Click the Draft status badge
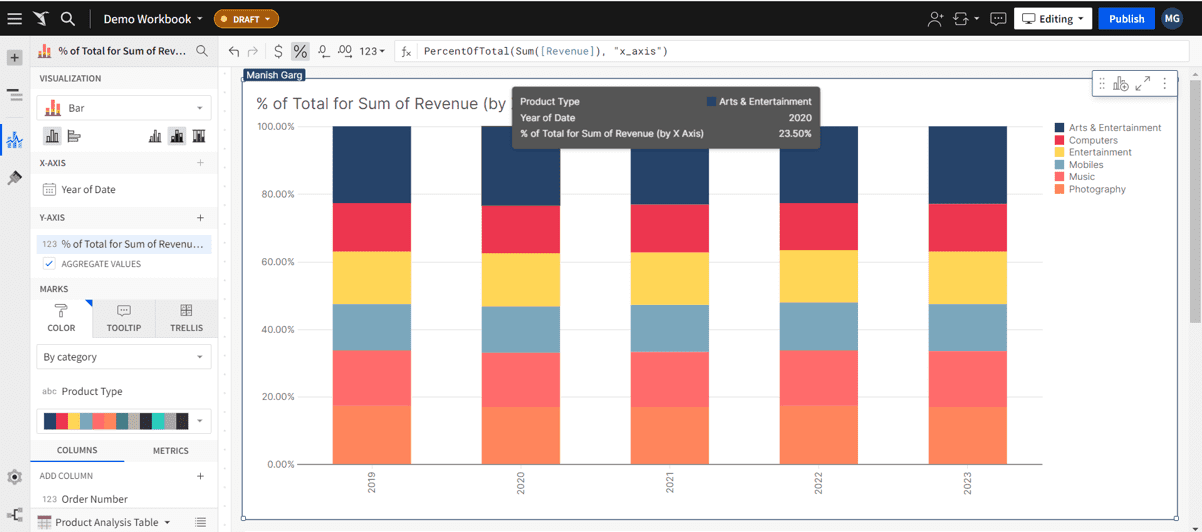The height and width of the screenshot is (532, 1202). click(x=246, y=19)
